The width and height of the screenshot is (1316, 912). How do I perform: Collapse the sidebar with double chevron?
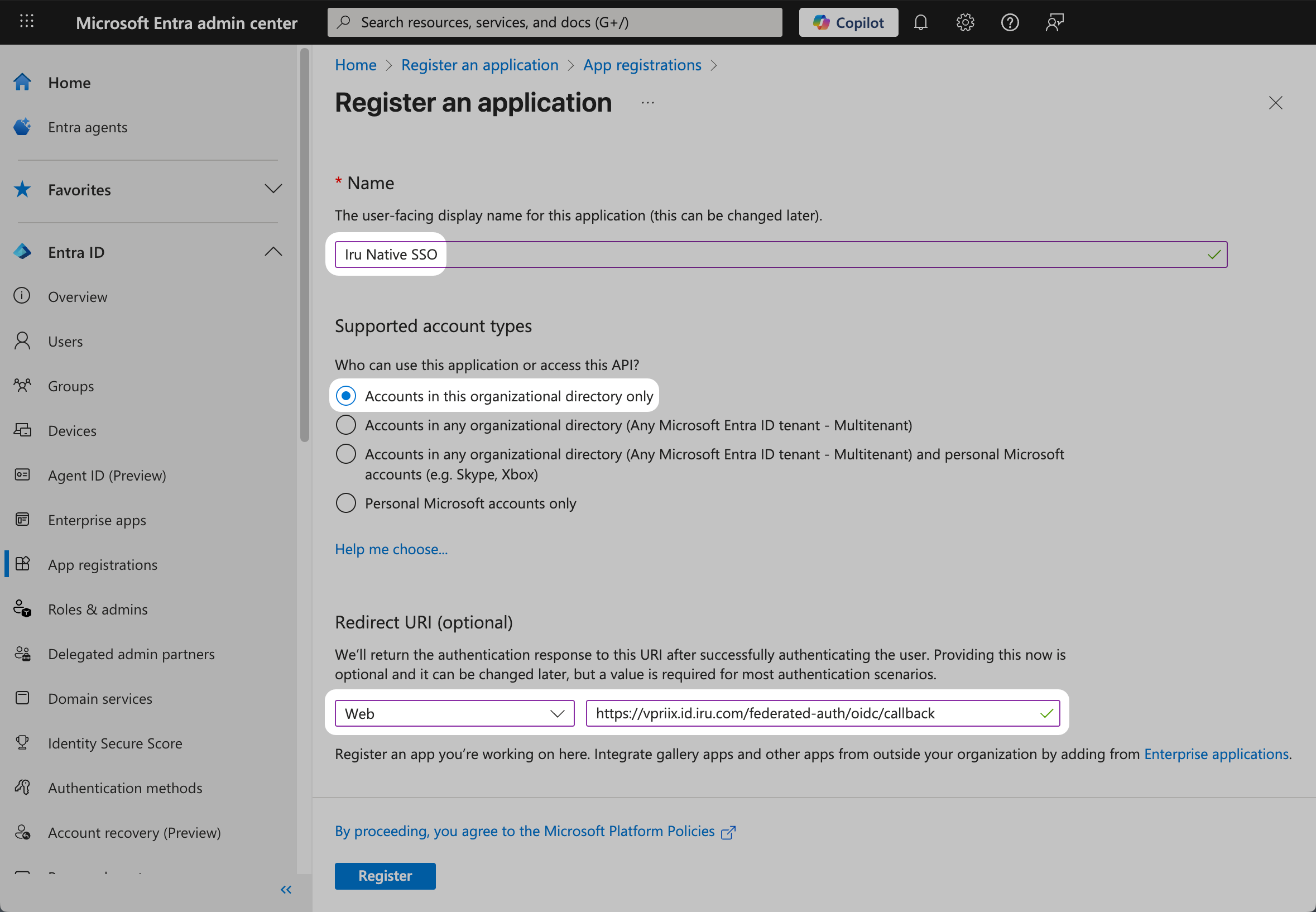click(286, 889)
